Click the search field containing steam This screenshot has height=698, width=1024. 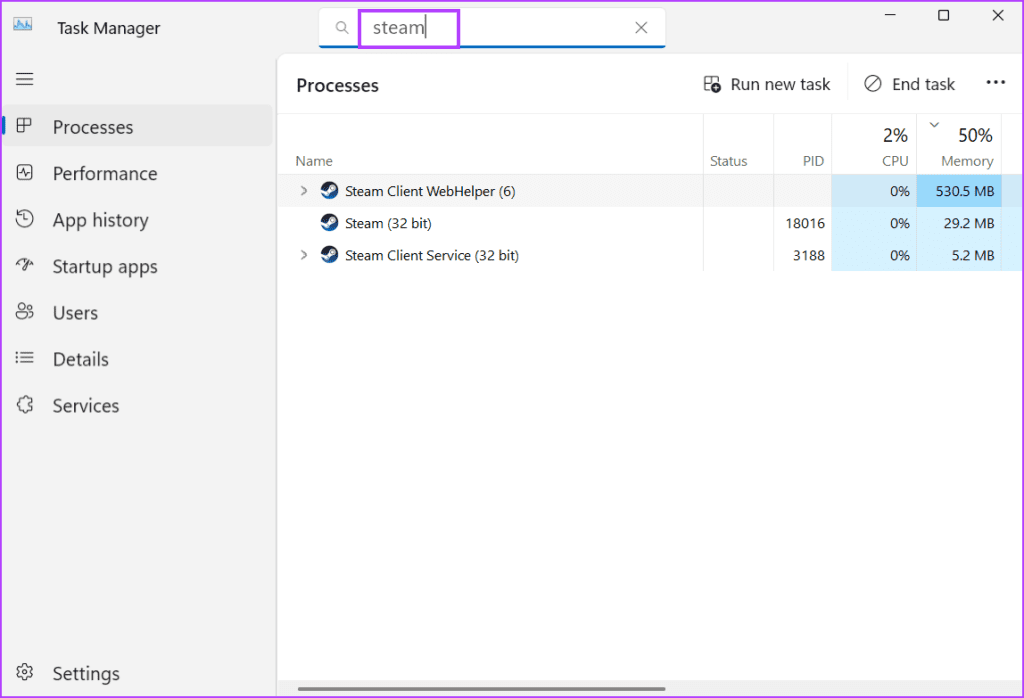[x=492, y=27]
